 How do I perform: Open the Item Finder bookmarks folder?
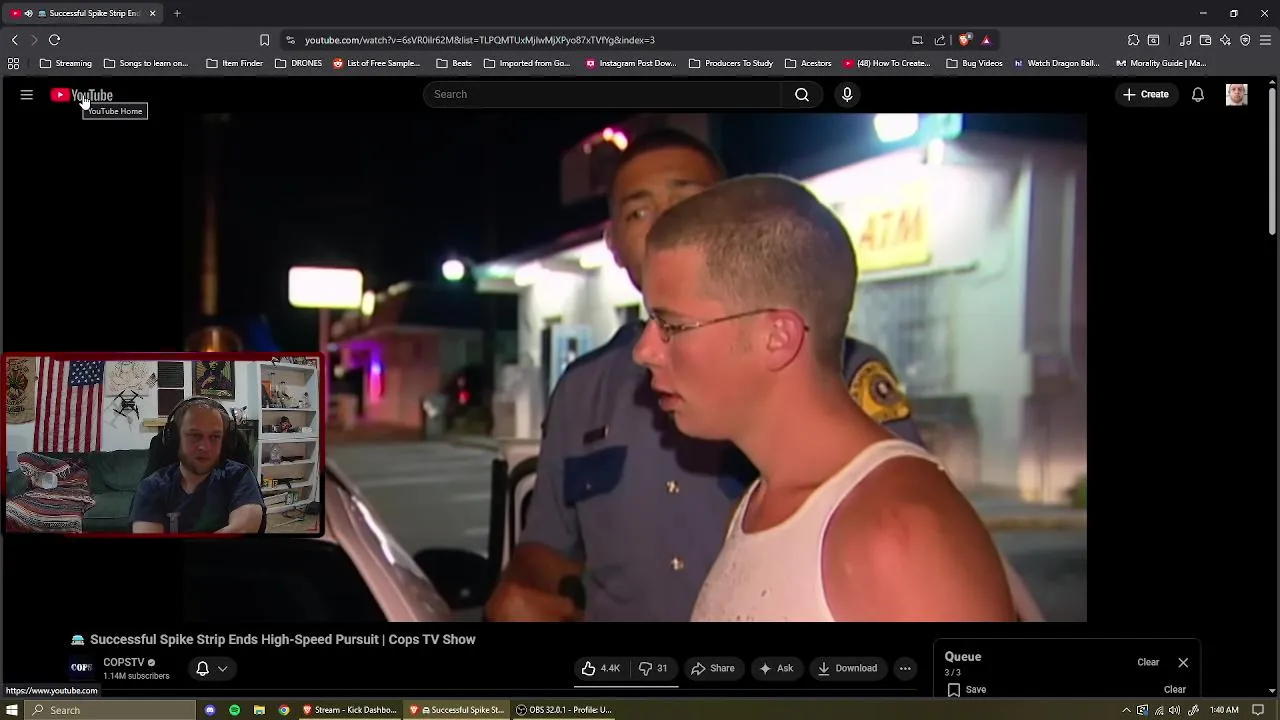point(235,63)
